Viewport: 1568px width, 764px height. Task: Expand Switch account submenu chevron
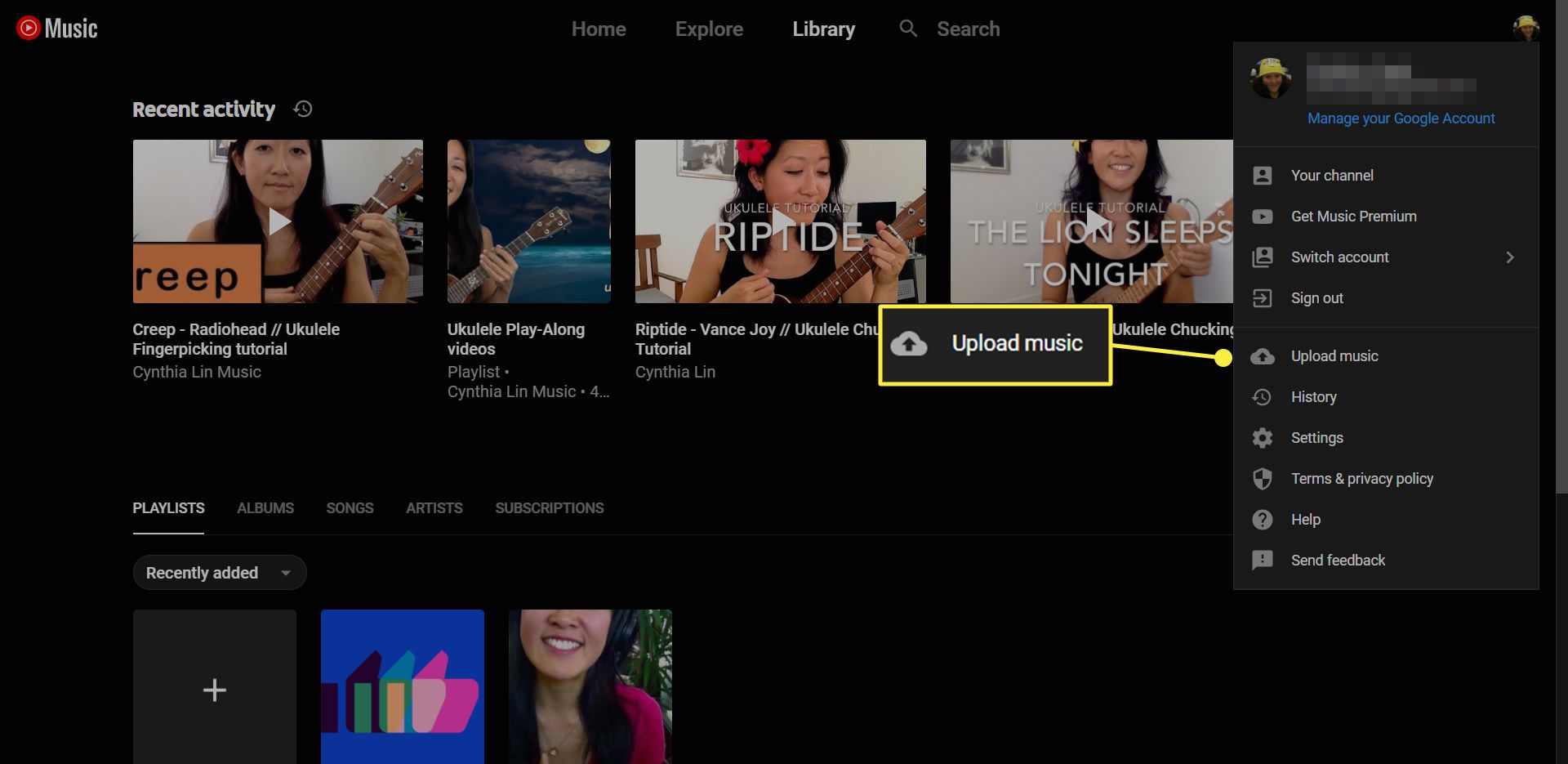tap(1510, 257)
